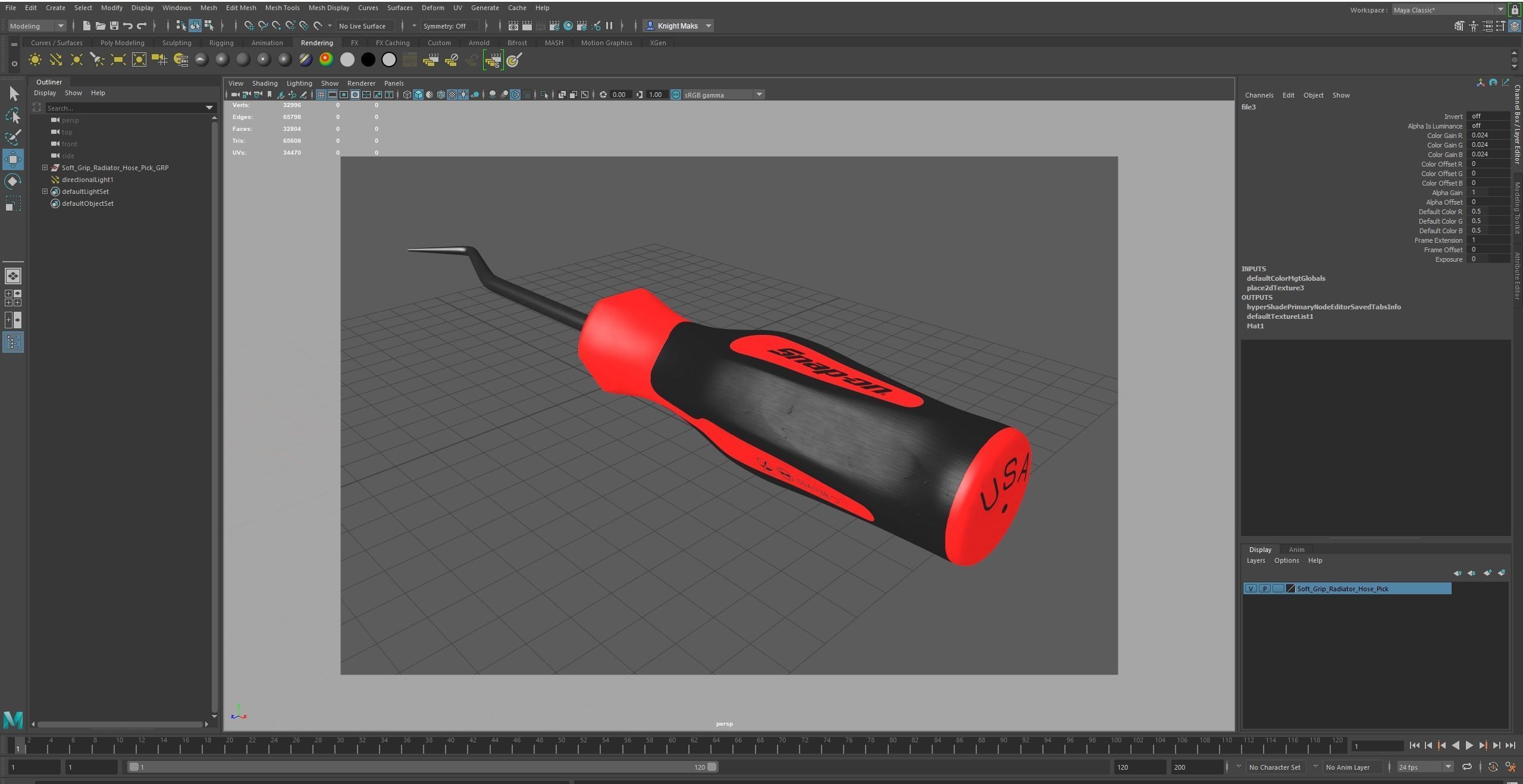1523x784 pixels.
Task: Toggle viewport grid display button
Action: [321, 95]
